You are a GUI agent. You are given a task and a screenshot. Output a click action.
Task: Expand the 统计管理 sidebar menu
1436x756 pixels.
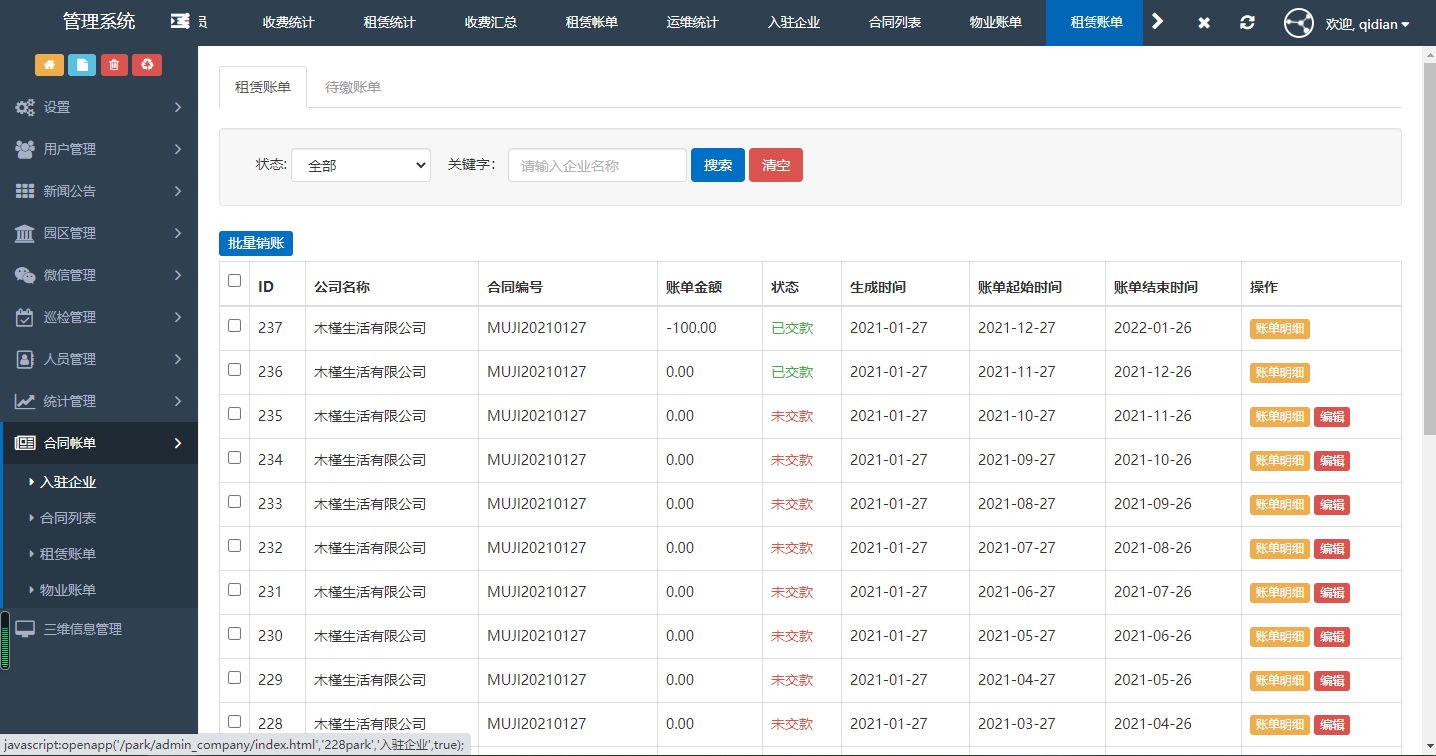point(99,401)
